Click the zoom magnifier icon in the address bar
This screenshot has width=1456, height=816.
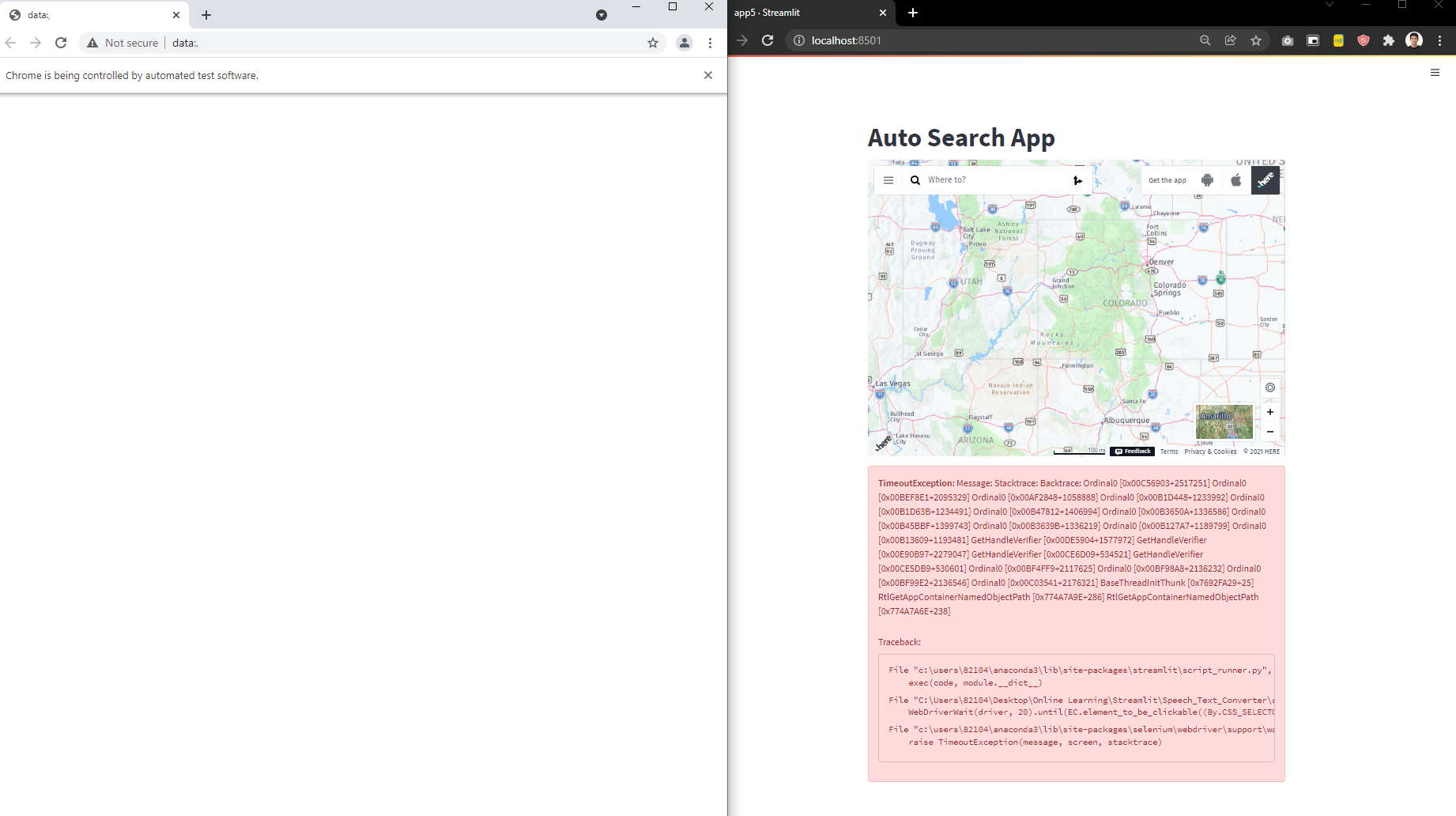[1205, 40]
